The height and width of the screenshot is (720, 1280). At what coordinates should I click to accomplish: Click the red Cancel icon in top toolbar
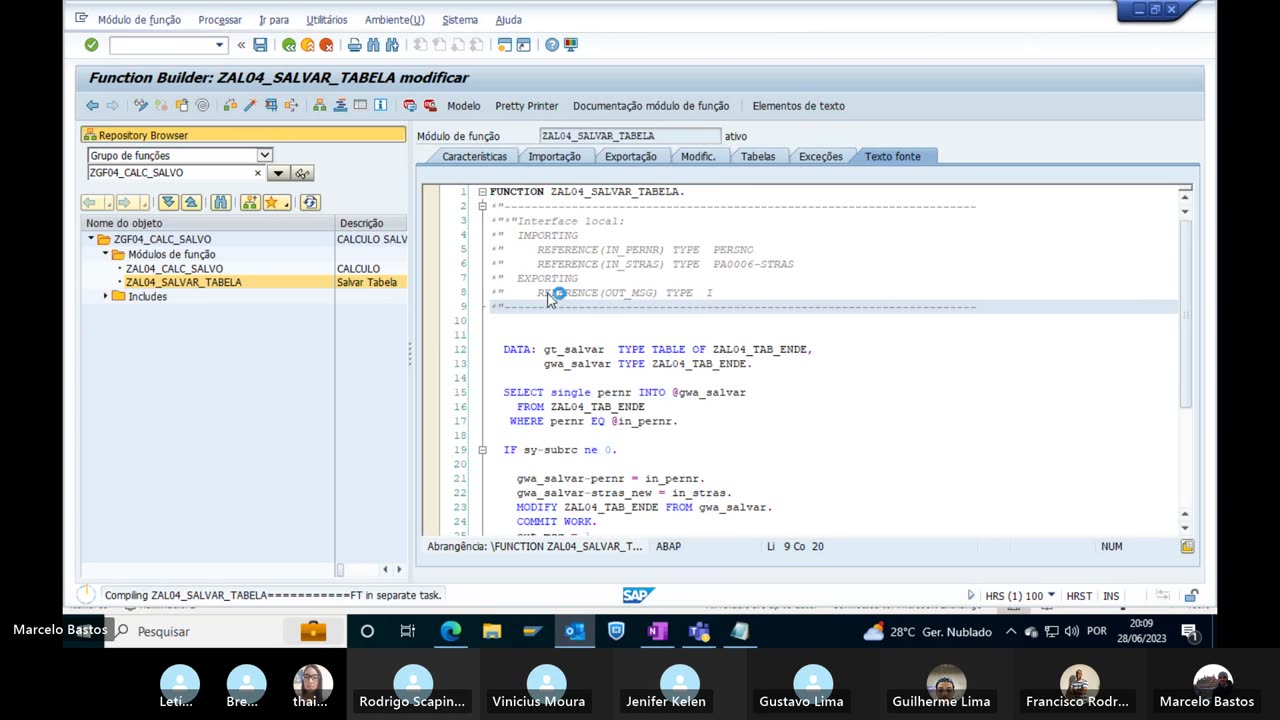[x=326, y=45]
